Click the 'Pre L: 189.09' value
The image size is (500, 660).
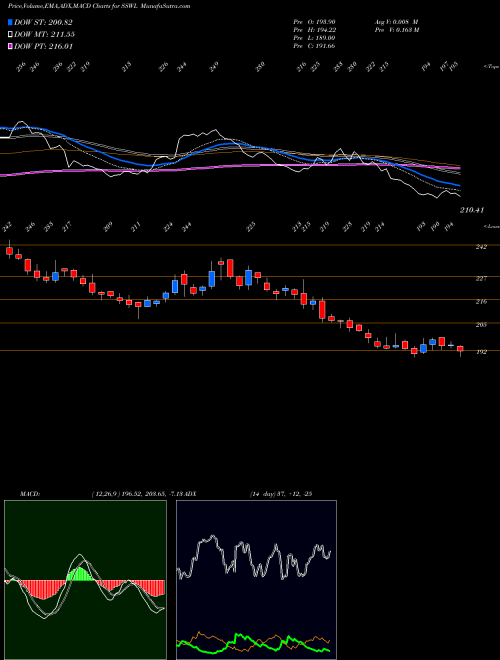[x=314, y=37]
